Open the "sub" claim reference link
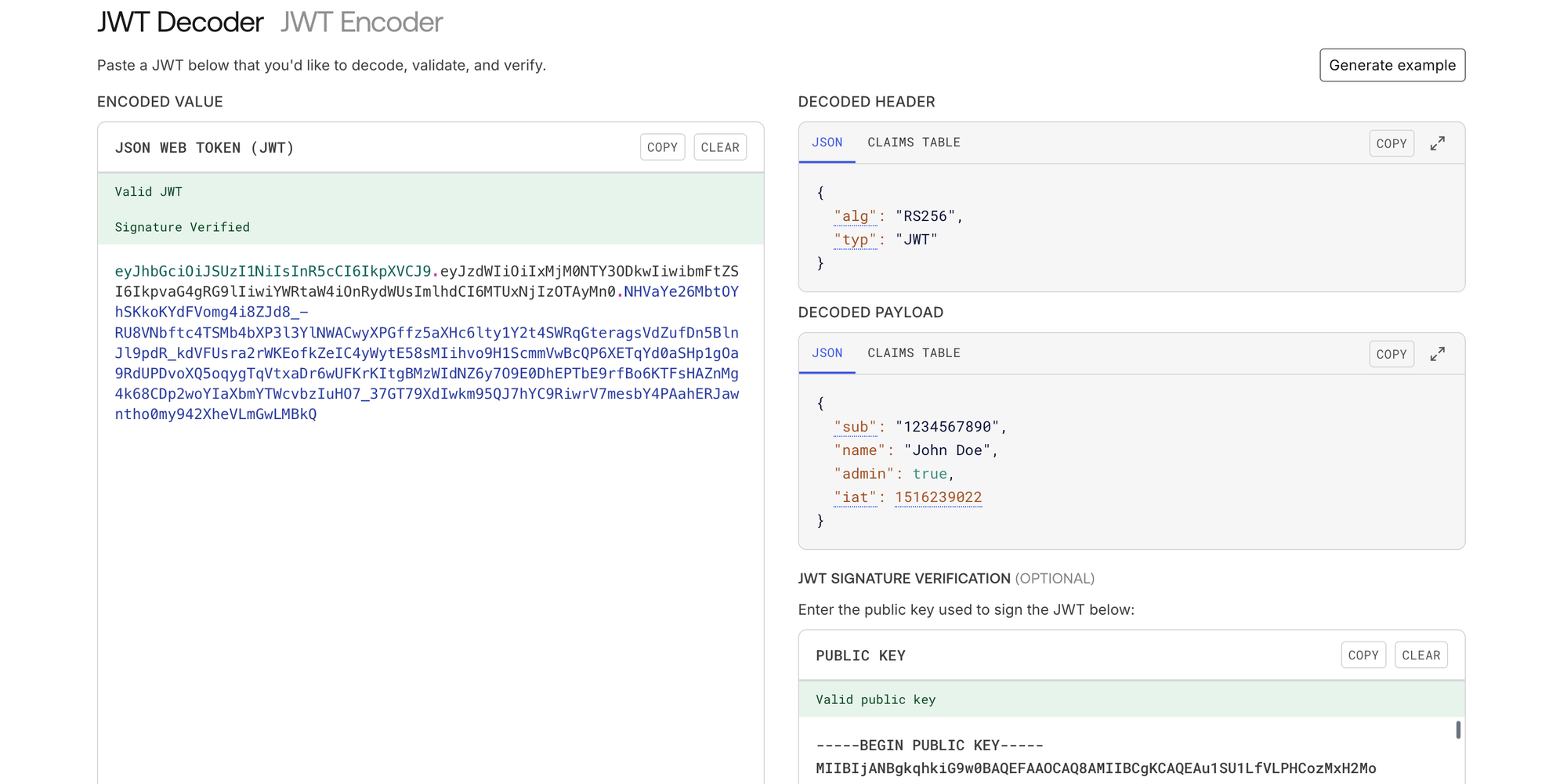Screen dimensions: 1567x784 coord(856,426)
